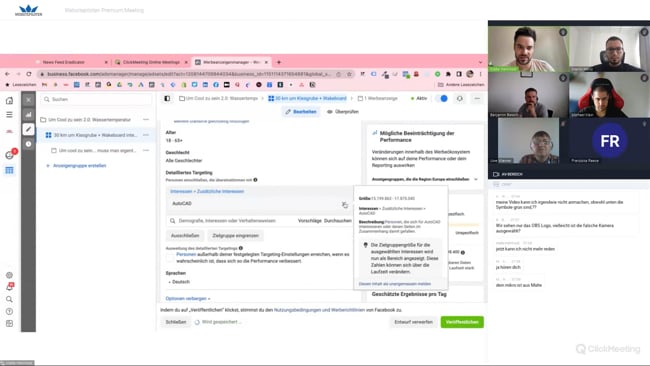Image resolution: width=650 pixels, height=366 pixels.
Task: Click the Ausschließen button
Action: pyautogui.click(x=185, y=236)
